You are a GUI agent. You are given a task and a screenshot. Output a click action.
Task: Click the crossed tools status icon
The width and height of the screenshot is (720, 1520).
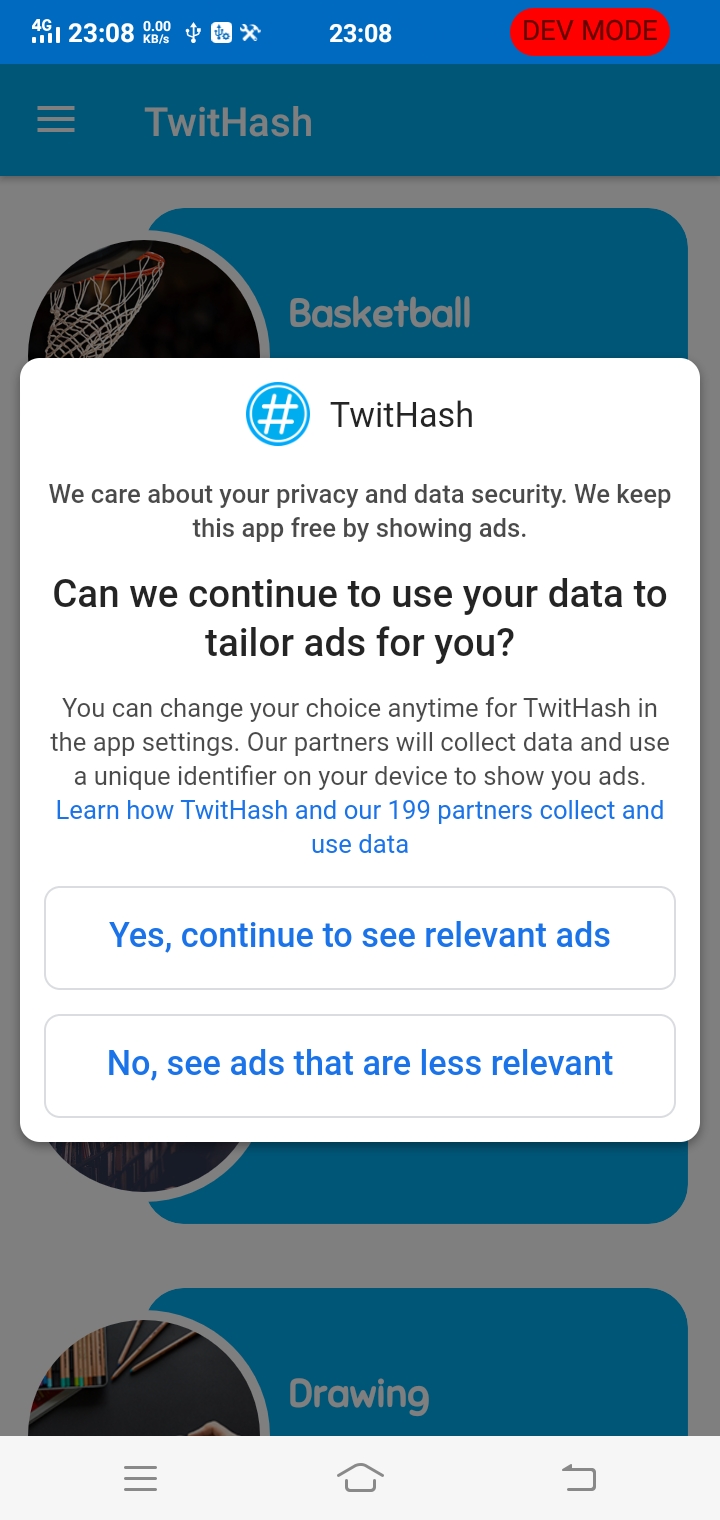point(250,33)
